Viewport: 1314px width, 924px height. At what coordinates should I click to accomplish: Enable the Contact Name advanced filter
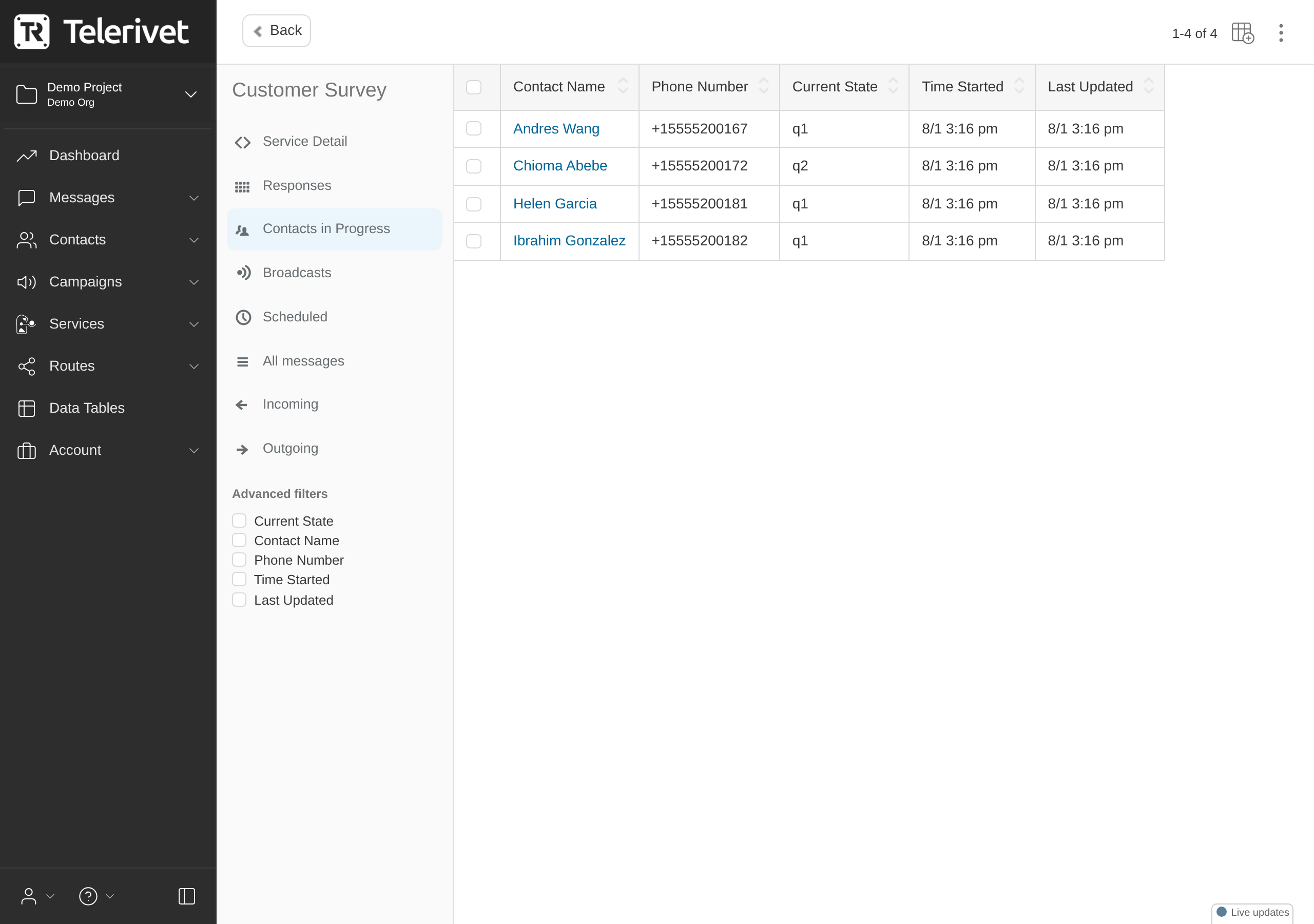(x=239, y=540)
